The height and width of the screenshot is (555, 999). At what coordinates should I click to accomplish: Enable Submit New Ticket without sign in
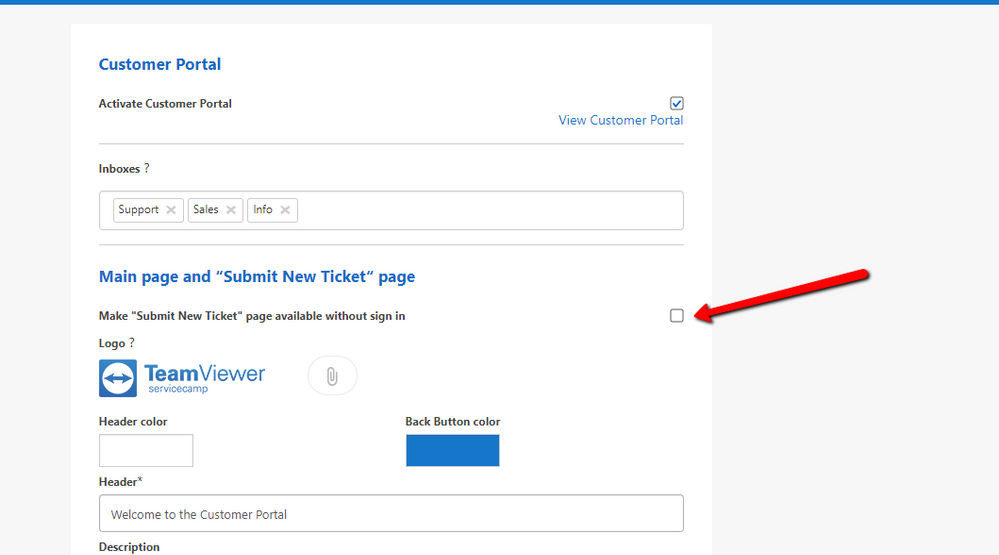click(677, 315)
